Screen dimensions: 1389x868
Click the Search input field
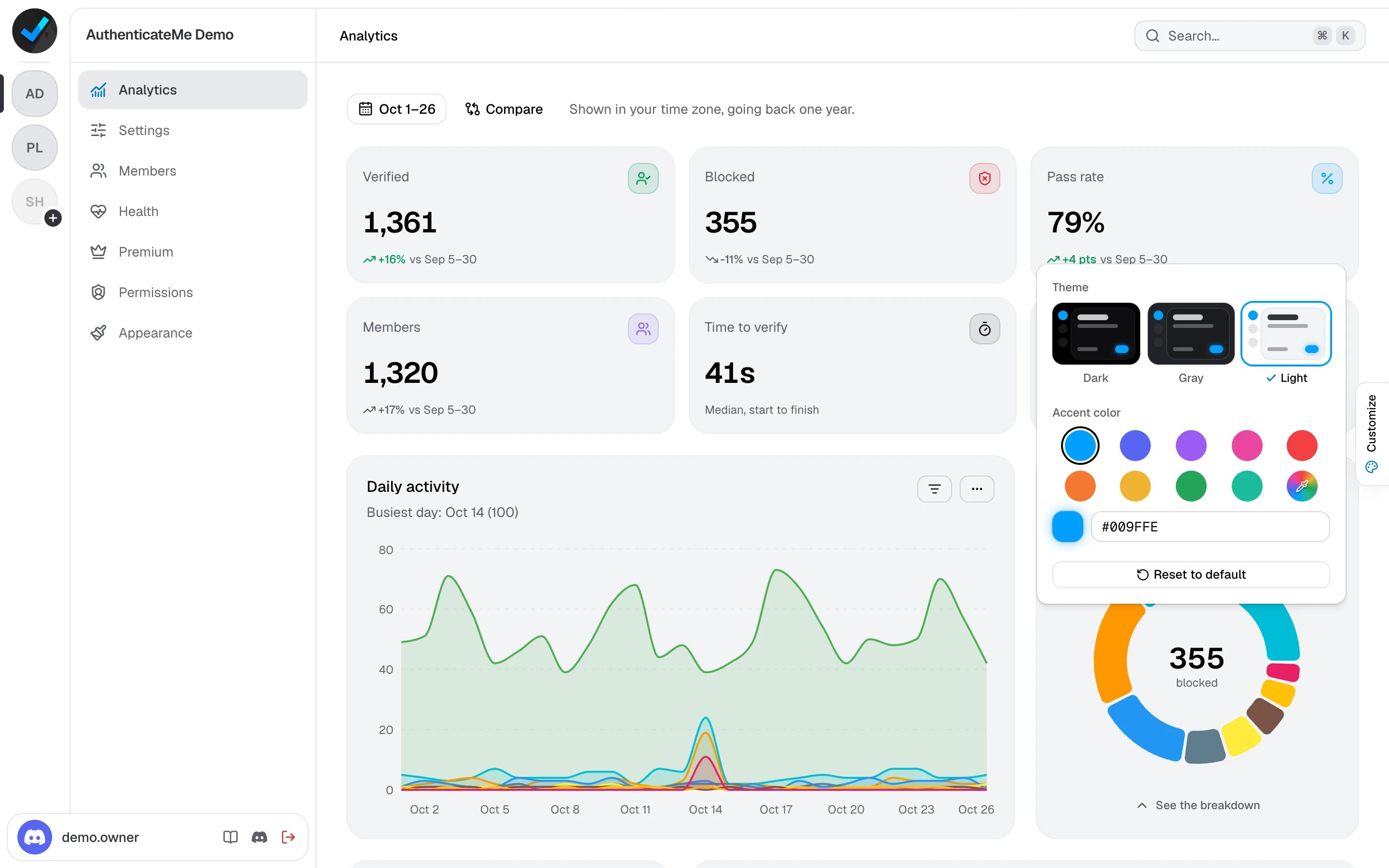[x=1250, y=36]
